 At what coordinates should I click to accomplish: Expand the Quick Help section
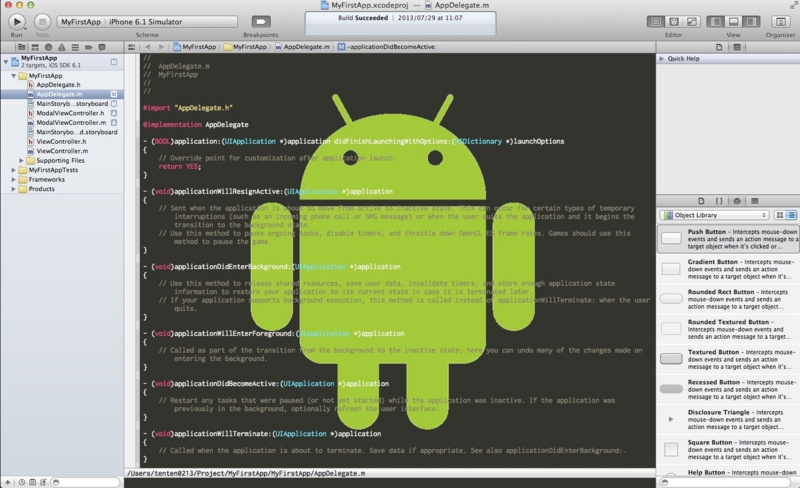[662, 59]
